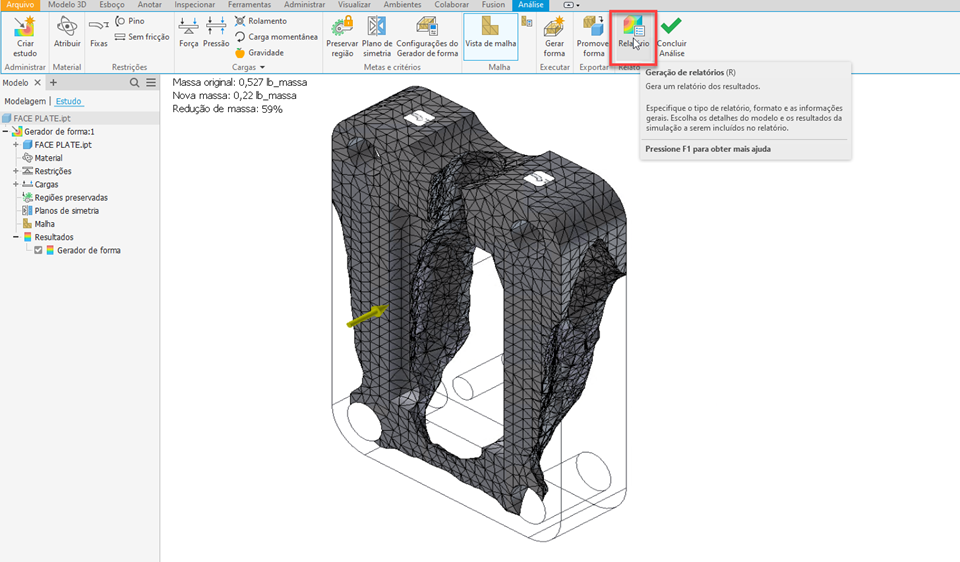Switch to Inspecionar tab
This screenshot has width=960, height=562.
pyautogui.click(x=195, y=5)
